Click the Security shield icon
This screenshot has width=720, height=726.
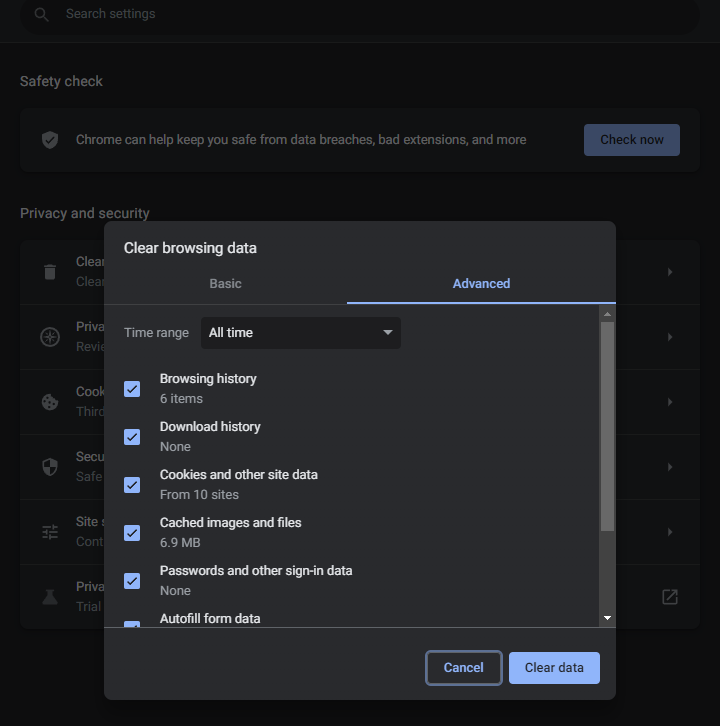click(x=50, y=467)
